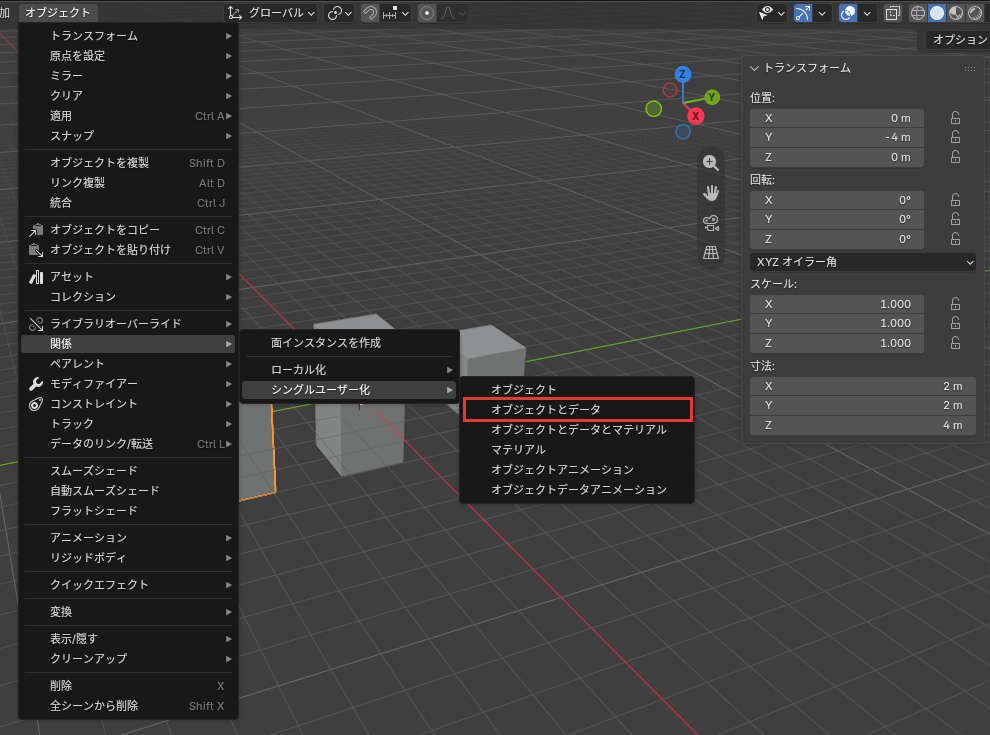
Task: Select 面インスタンスを作成 menu entry
Action: (350, 343)
